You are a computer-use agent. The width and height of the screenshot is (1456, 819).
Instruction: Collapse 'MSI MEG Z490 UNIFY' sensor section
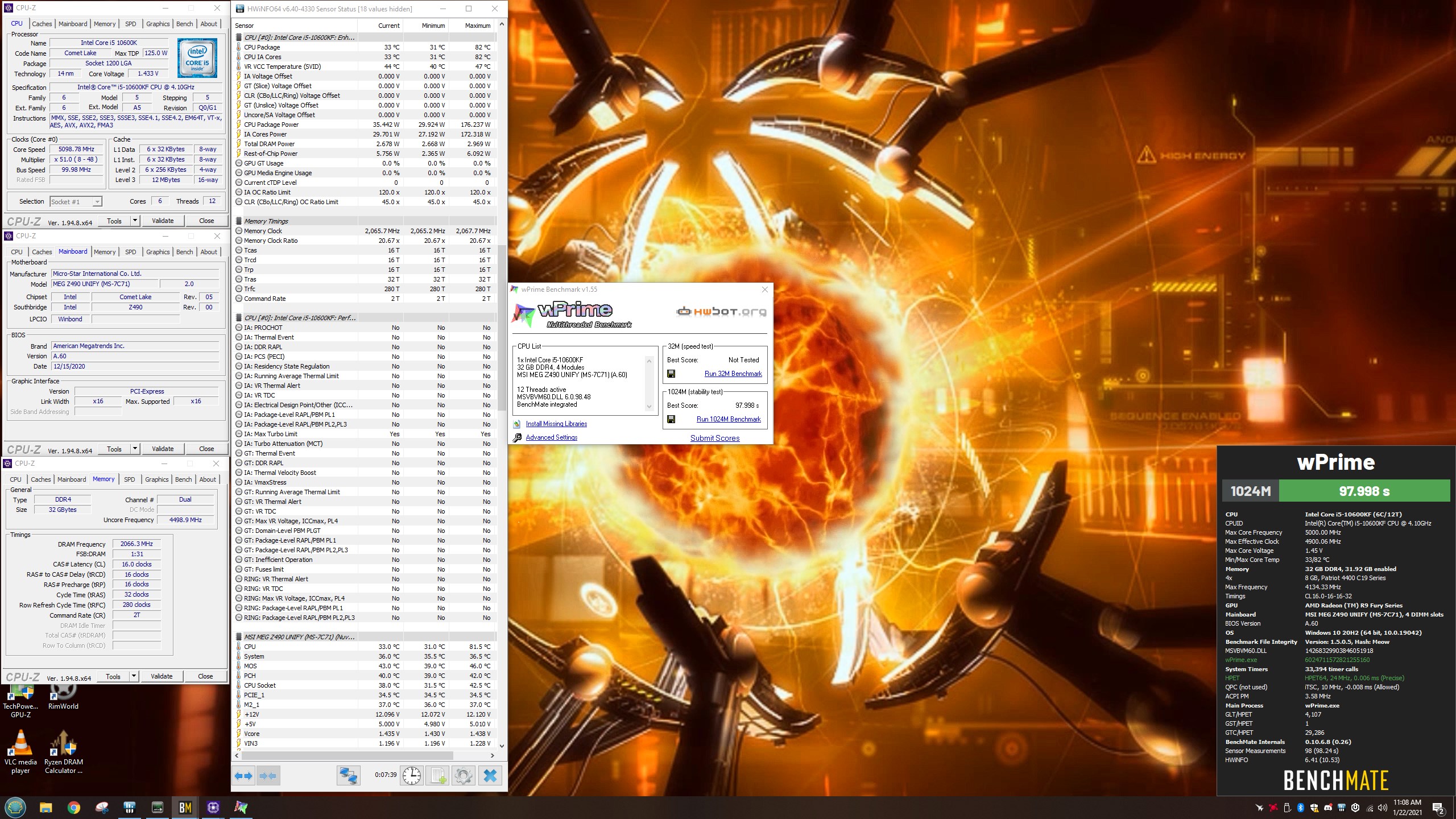coord(239,637)
